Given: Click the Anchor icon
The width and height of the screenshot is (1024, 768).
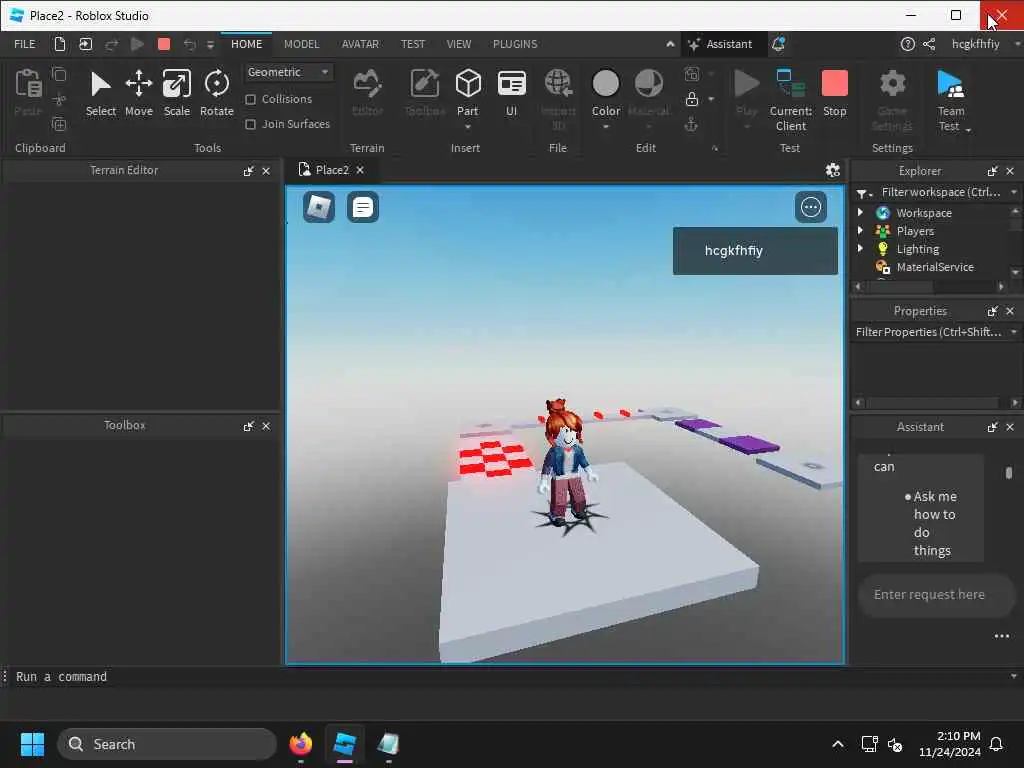Looking at the screenshot, I should 691,124.
